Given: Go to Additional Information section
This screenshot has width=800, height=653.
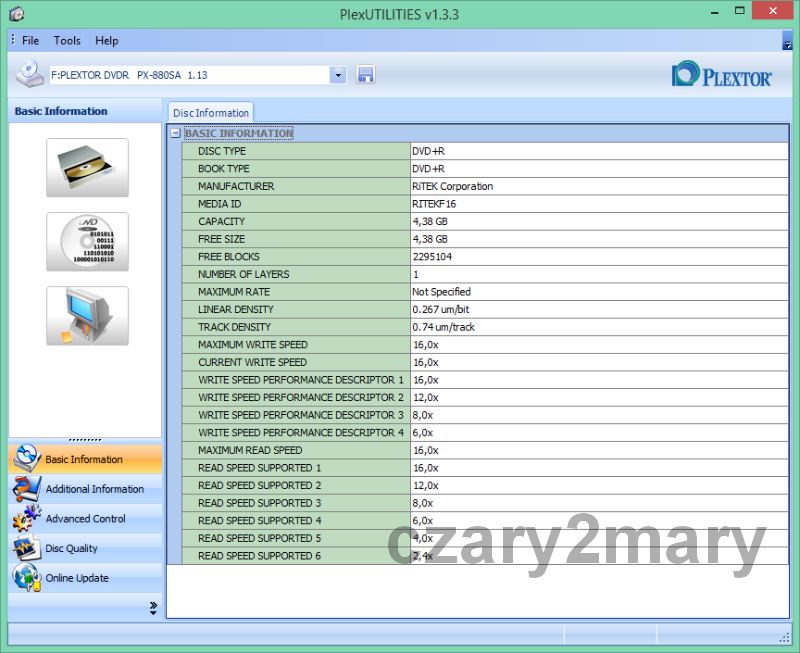Looking at the screenshot, I should click(x=85, y=489).
